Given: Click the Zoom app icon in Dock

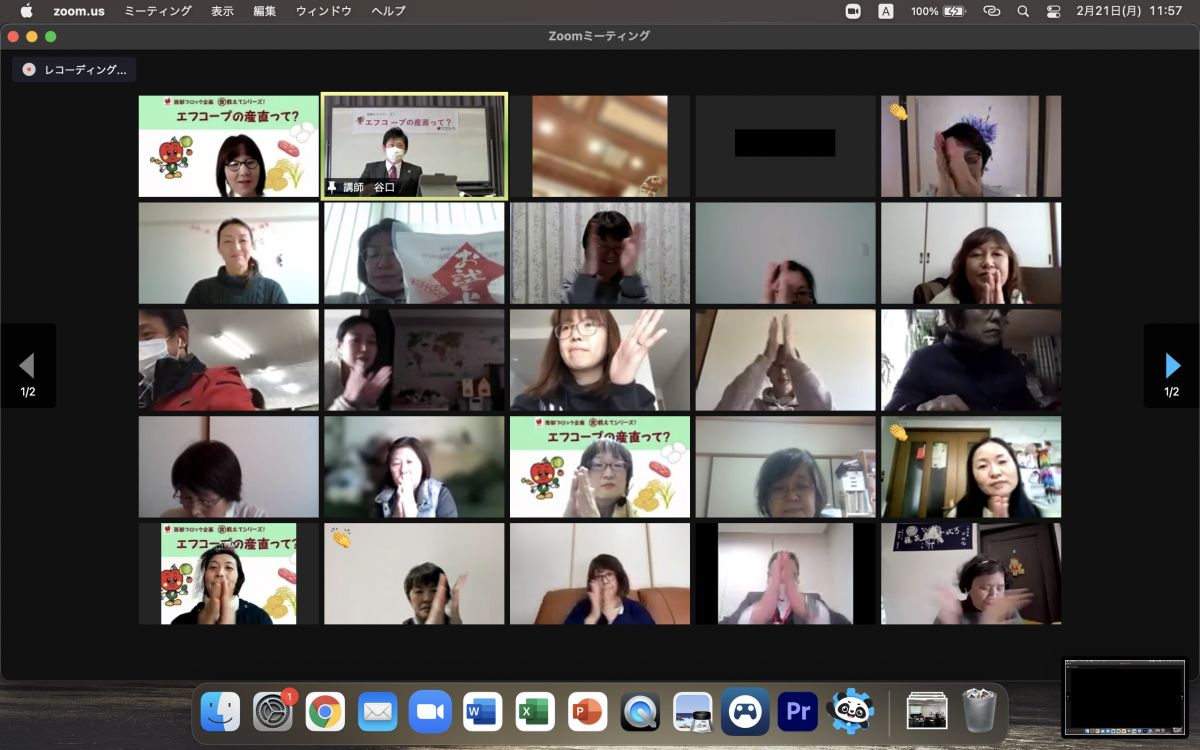Looking at the screenshot, I should tap(430, 712).
